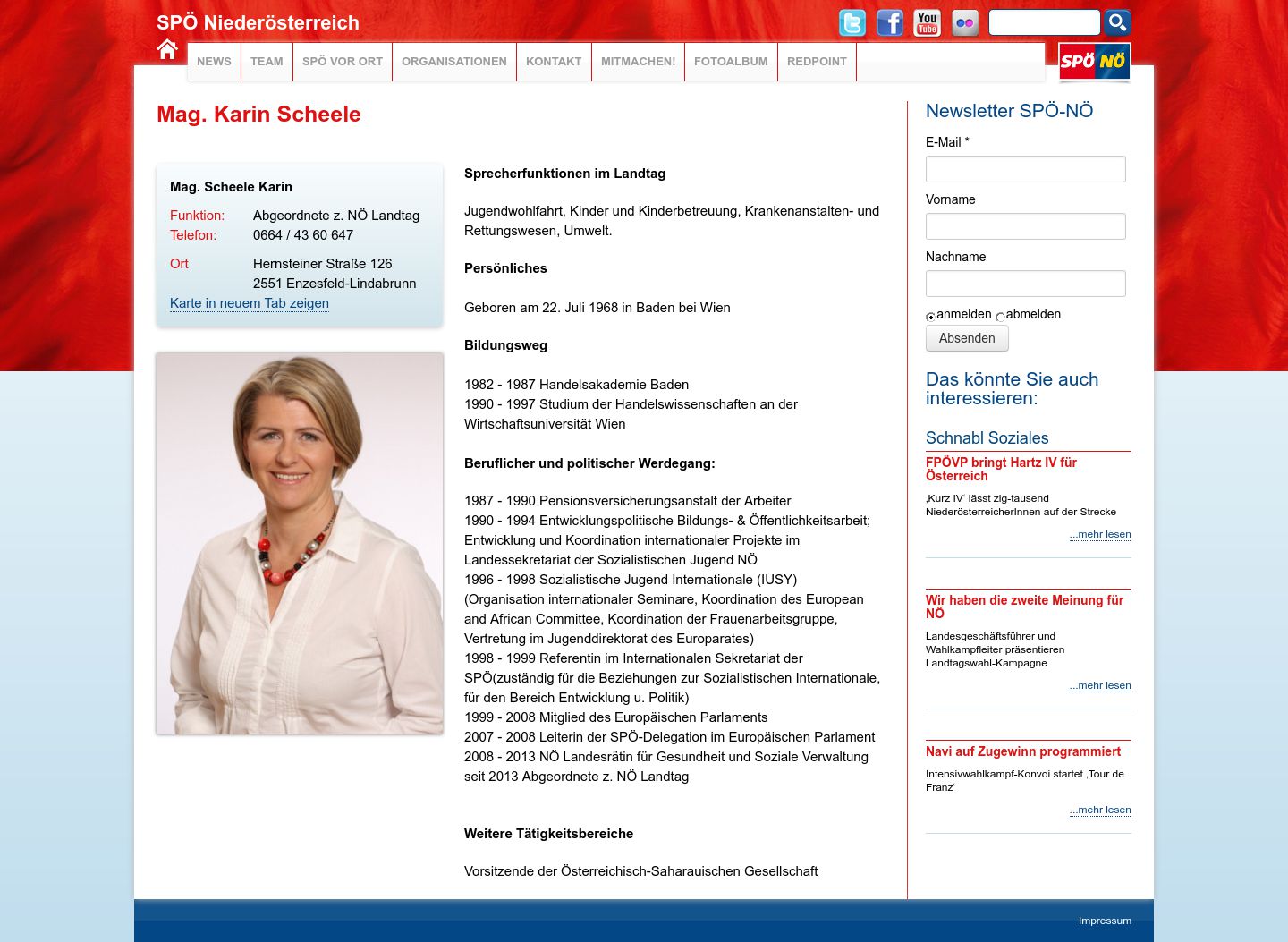Click the SPÖ NÖ logo
The width and height of the screenshot is (1288, 942).
click(1094, 62)
